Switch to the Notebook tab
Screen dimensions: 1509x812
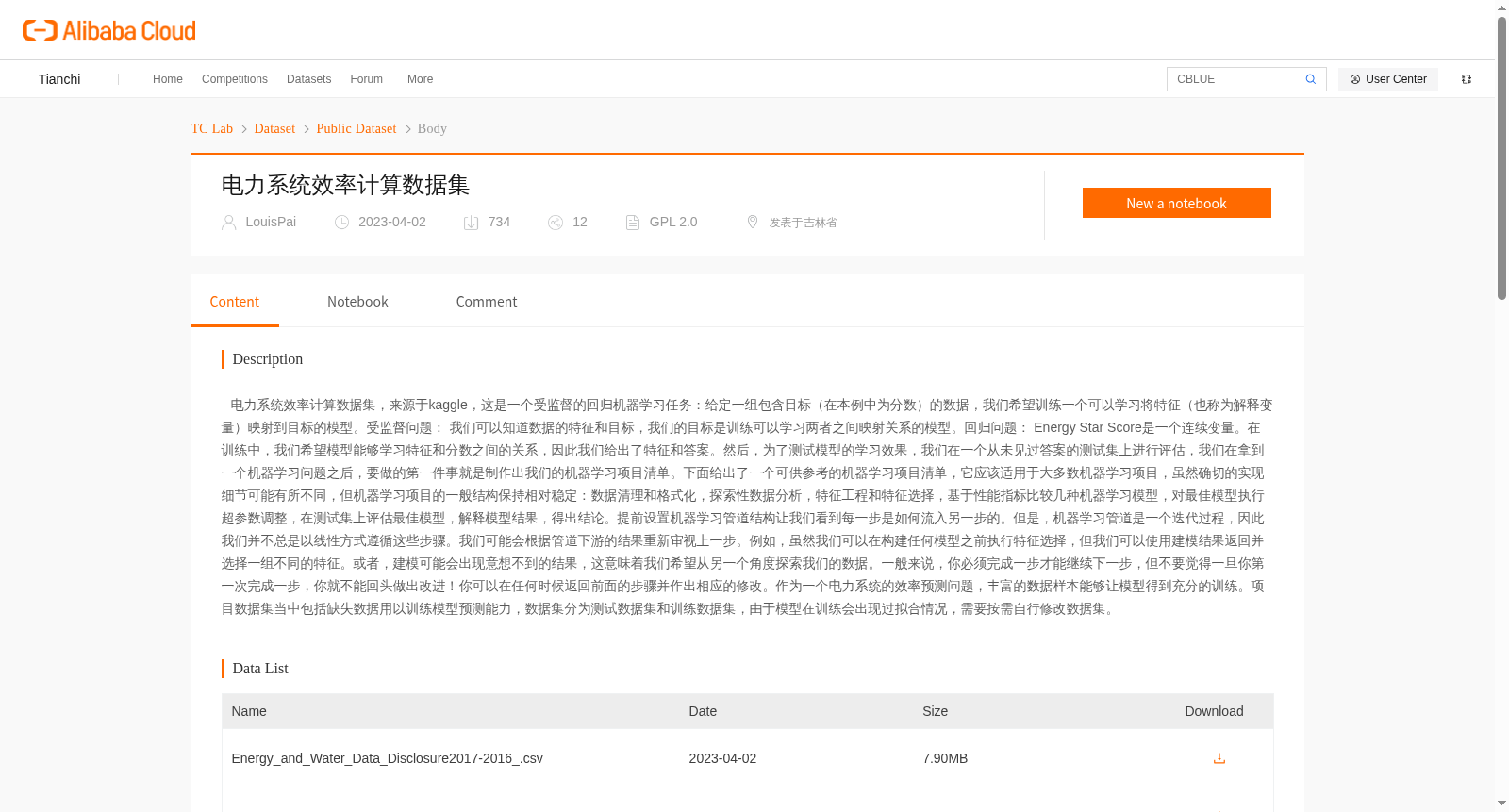tap(357, 302)
